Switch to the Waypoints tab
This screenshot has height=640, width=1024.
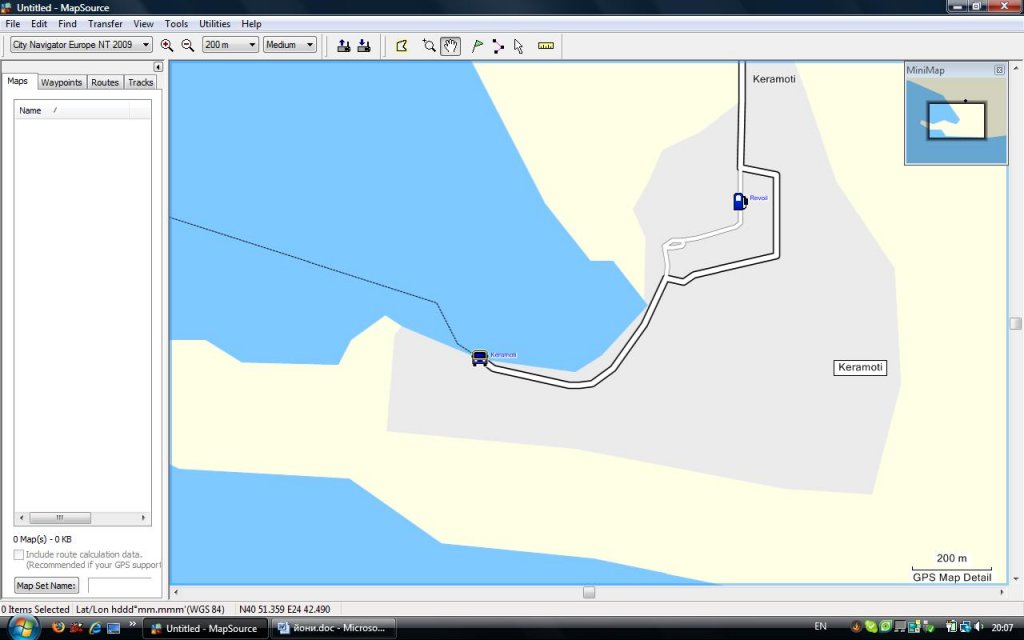coord(61,82)
